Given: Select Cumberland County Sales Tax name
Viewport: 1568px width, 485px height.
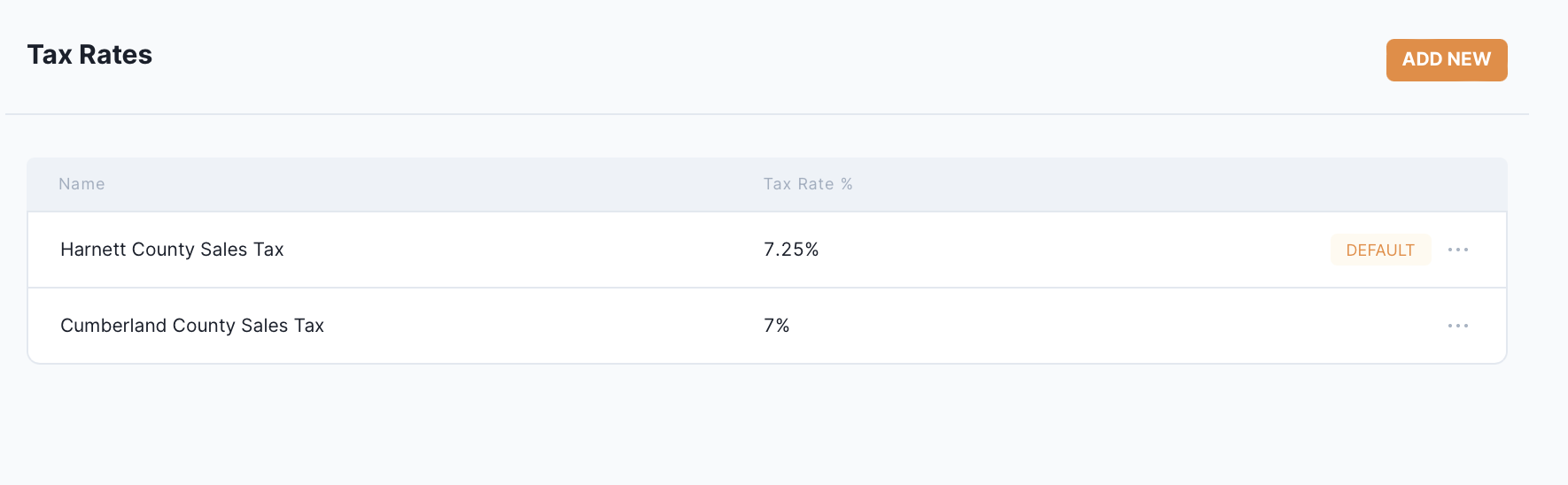Looking at the screenshot, I should coord(191,326).
